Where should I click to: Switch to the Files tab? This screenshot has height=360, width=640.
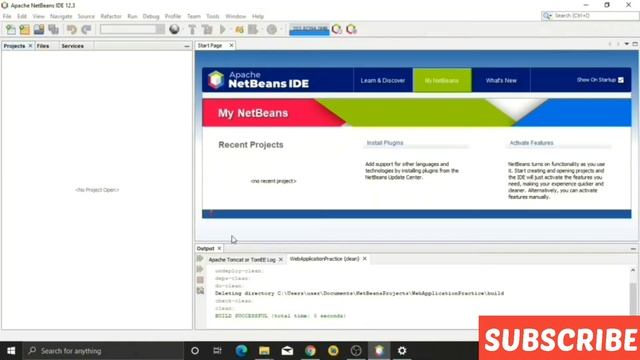coord(43,46)
